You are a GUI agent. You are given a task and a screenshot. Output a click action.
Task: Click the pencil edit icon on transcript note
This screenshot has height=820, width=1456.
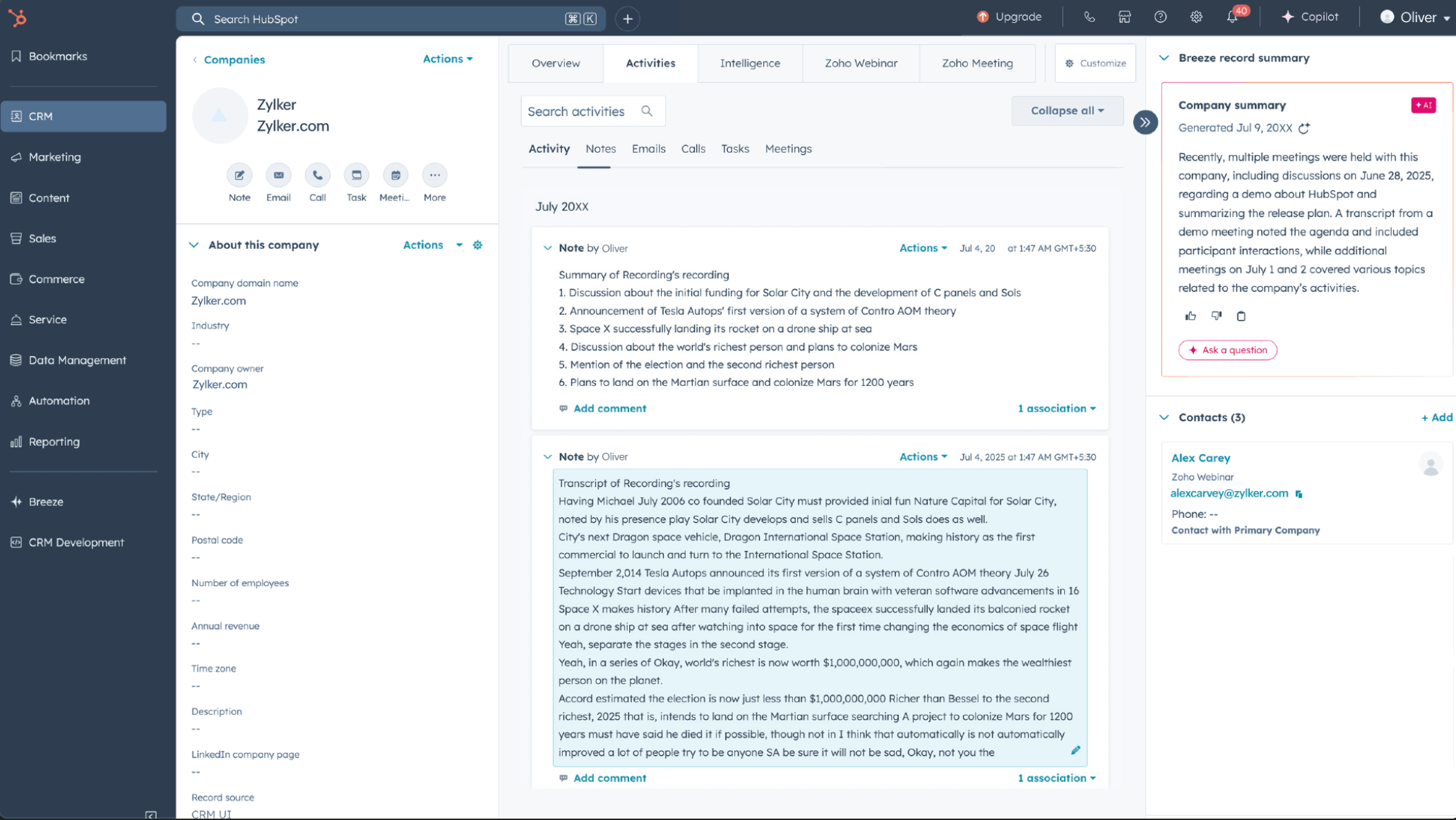tap(1075, 750)
